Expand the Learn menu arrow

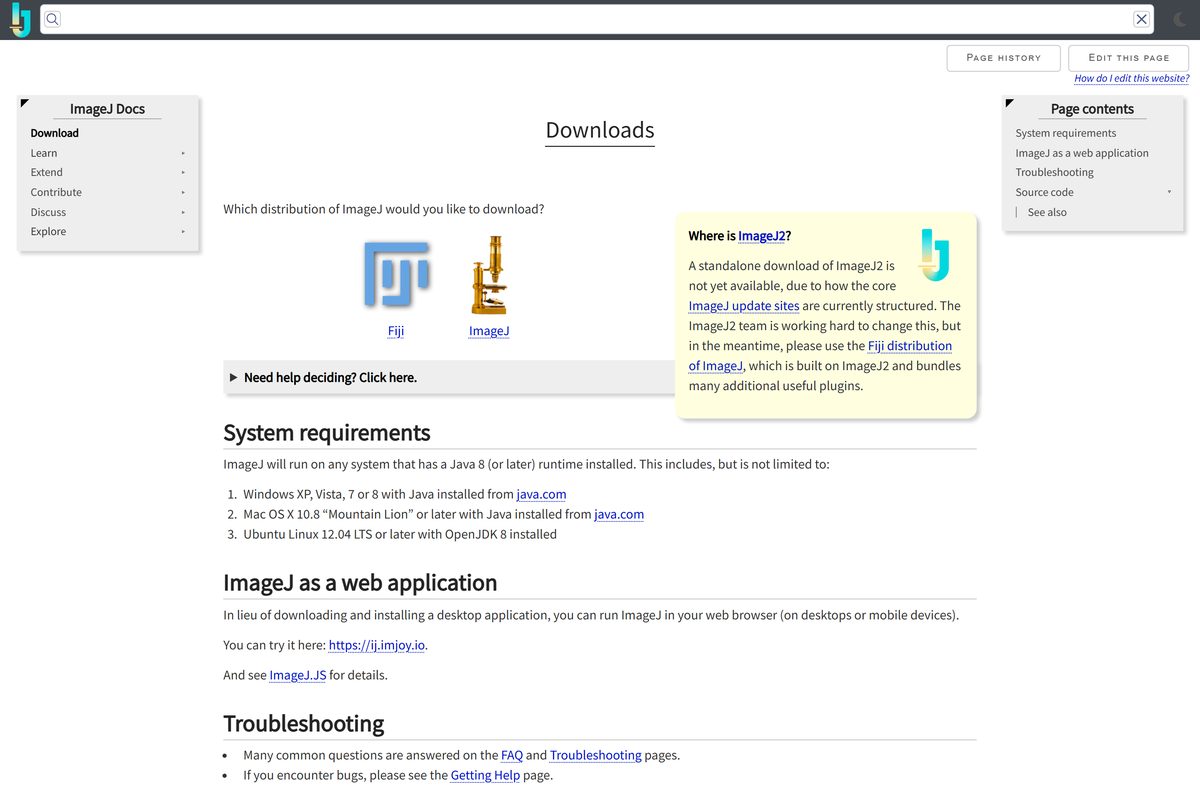[x=183, y=153]
